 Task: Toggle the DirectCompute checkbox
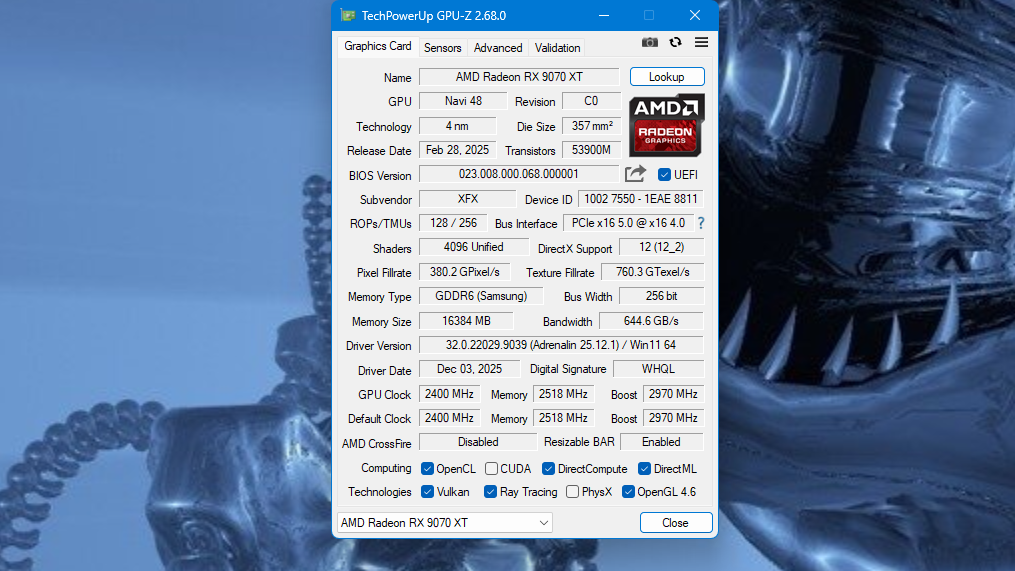coord(548,469)
